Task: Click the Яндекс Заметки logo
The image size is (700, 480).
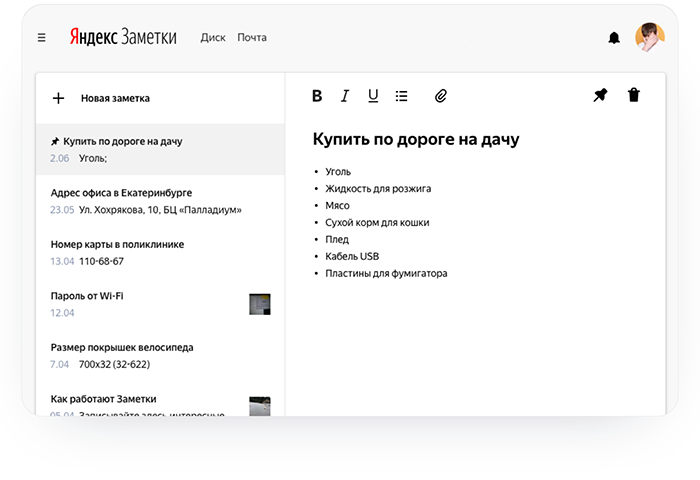Action: point(123,37)
